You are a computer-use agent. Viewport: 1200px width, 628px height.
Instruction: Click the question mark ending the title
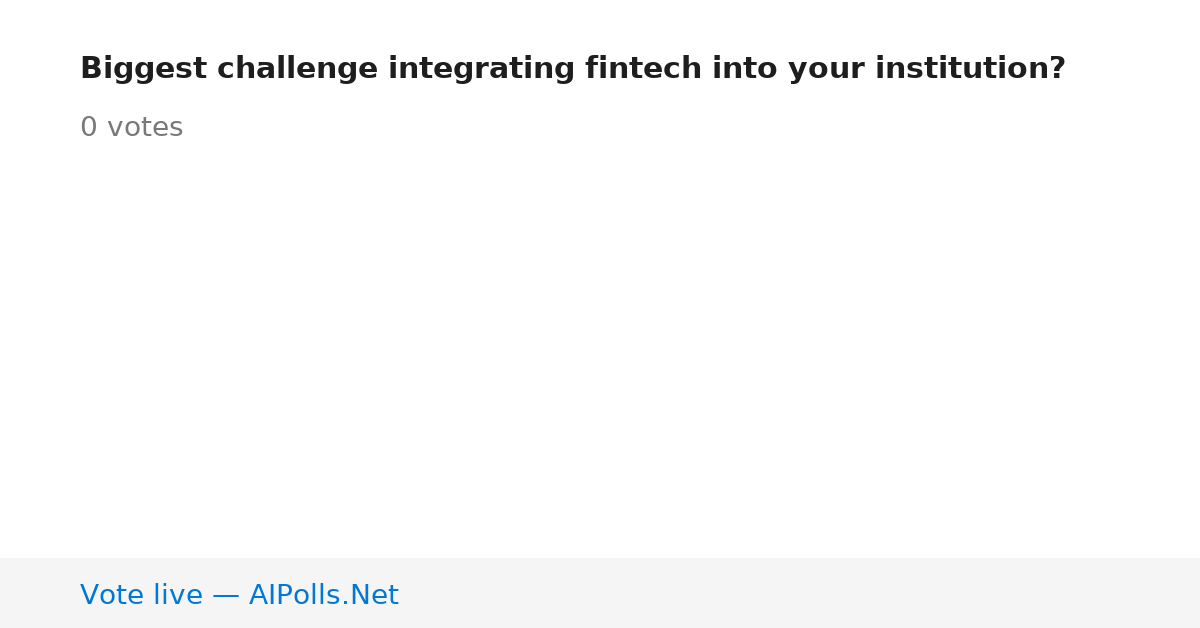point(1057,69)
